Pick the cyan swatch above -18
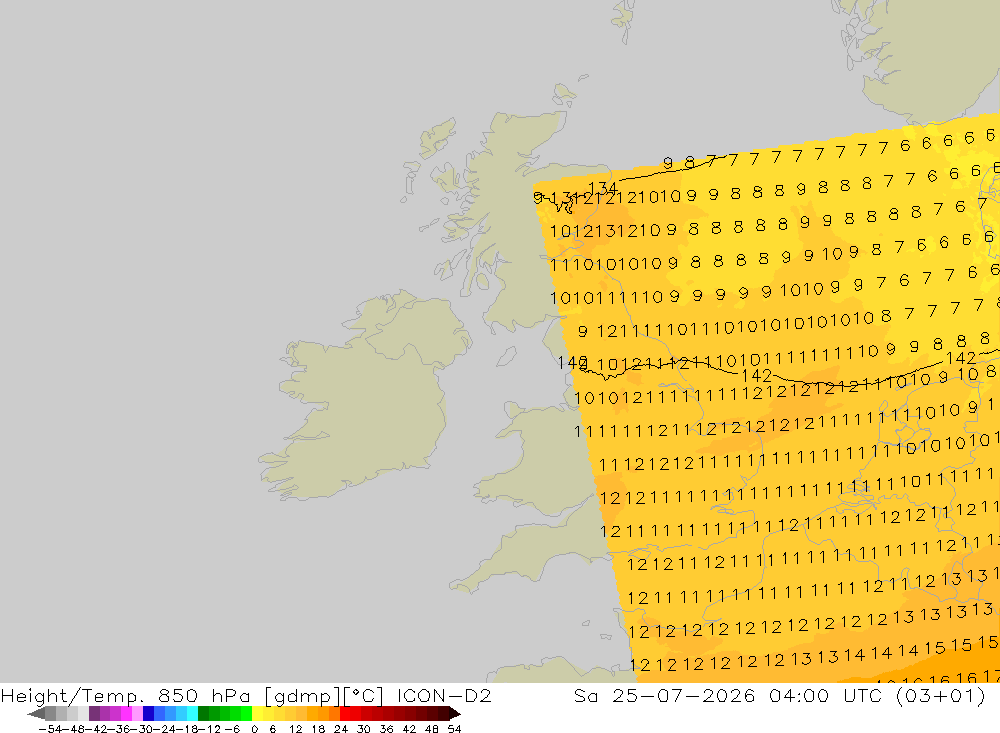 click(192, 713)
